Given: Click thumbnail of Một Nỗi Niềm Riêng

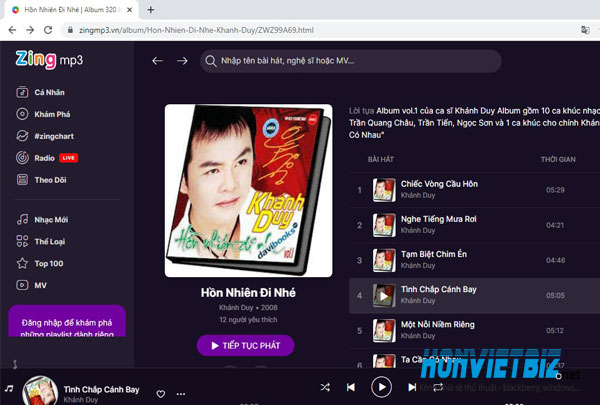Looking at the screenshot, I should tap(384, 331).
